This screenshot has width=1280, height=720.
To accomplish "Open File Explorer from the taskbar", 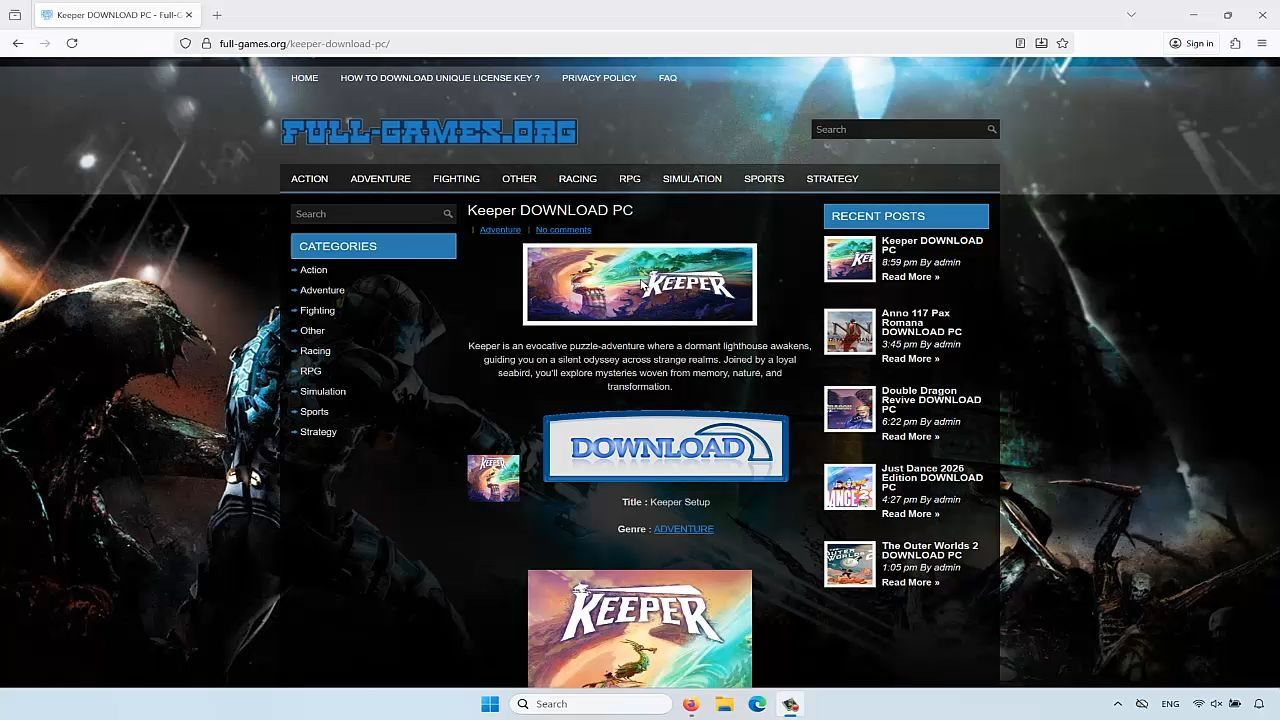I will 724,704.
